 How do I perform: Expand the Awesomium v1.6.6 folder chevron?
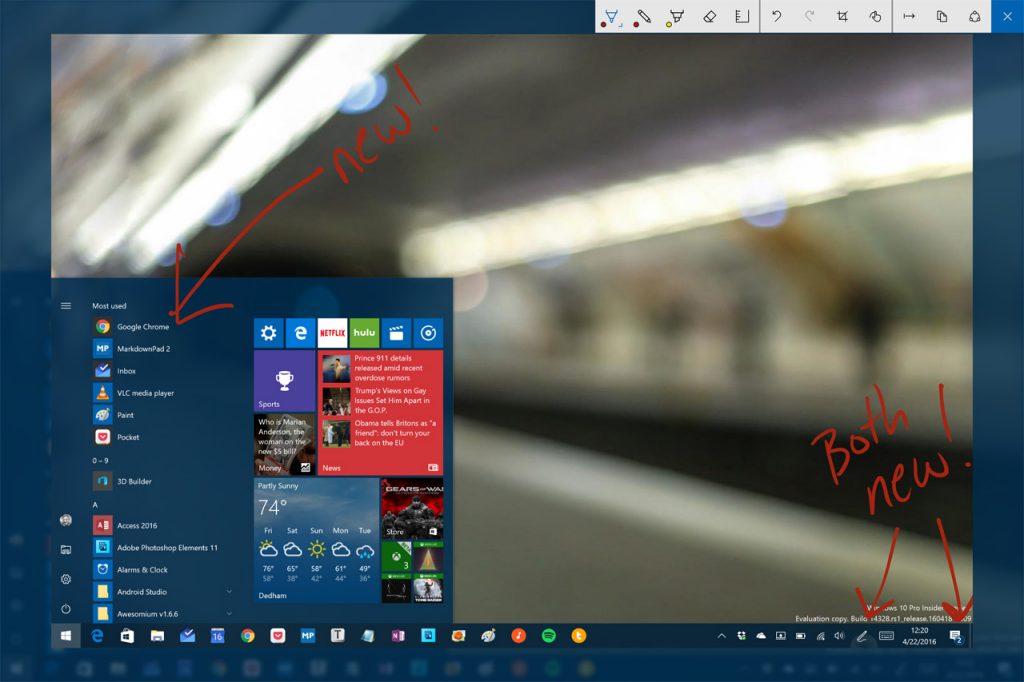pos(230,614)
